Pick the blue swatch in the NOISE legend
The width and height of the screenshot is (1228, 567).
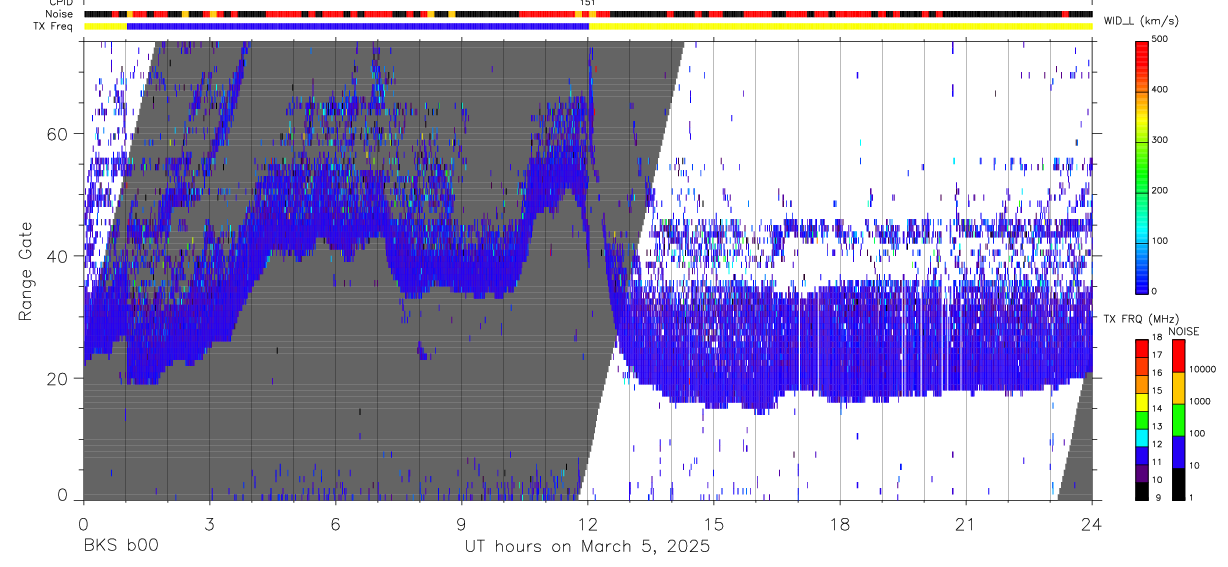click(1178, 452)
